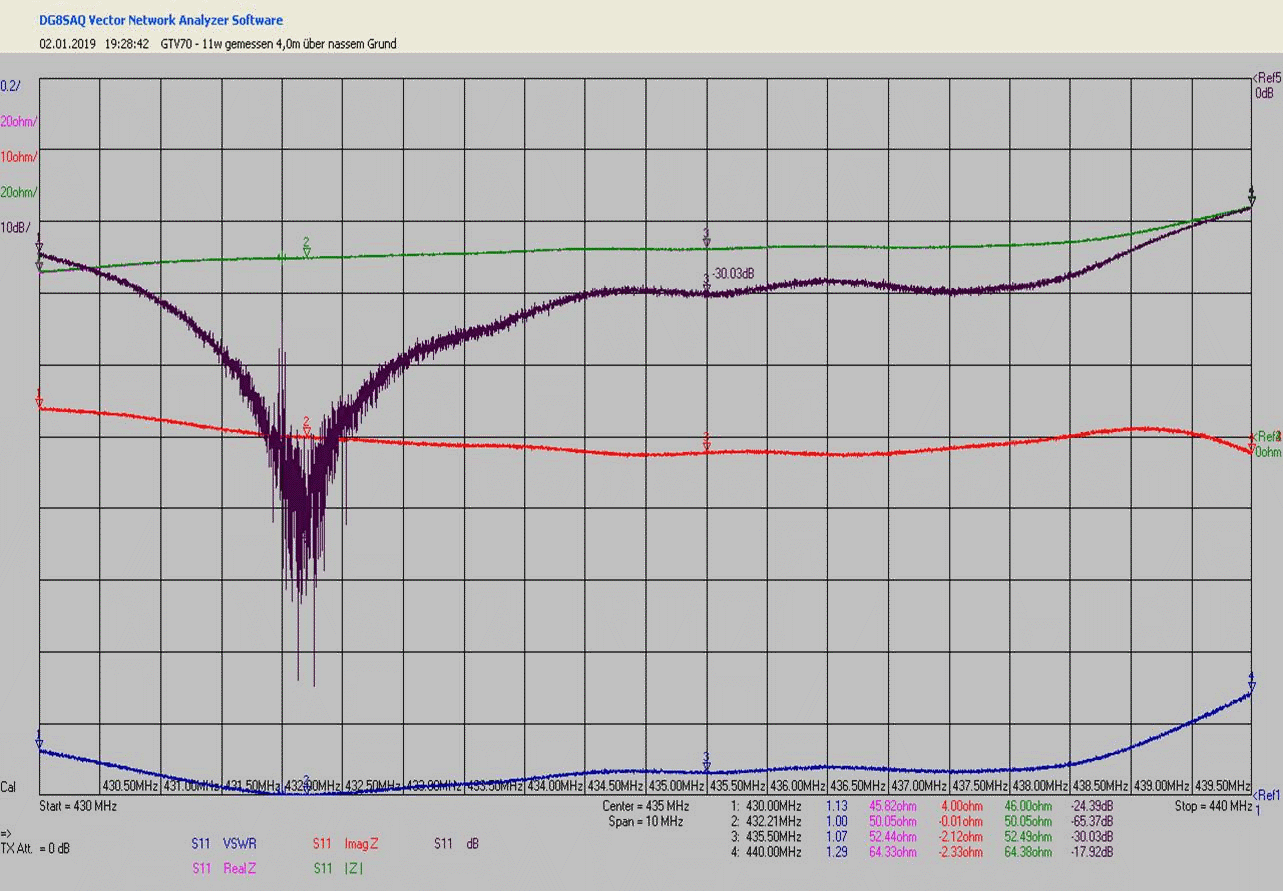Click the Span = 10 MHz label

[x=645, y=821]
